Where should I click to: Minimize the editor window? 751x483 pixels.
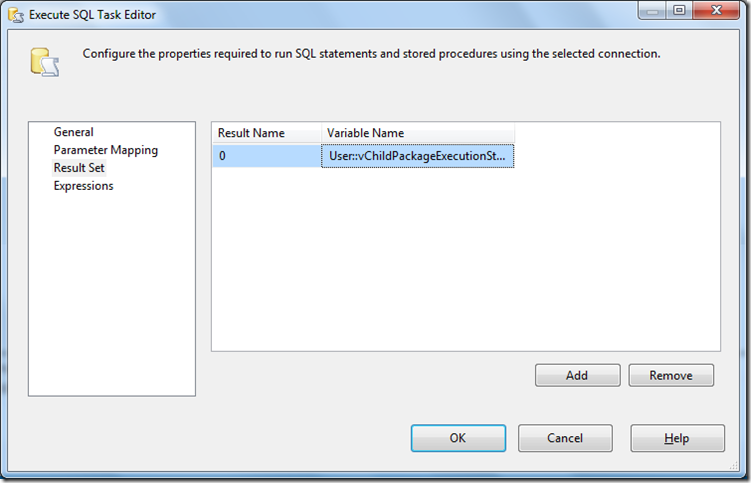click(652, 12)
